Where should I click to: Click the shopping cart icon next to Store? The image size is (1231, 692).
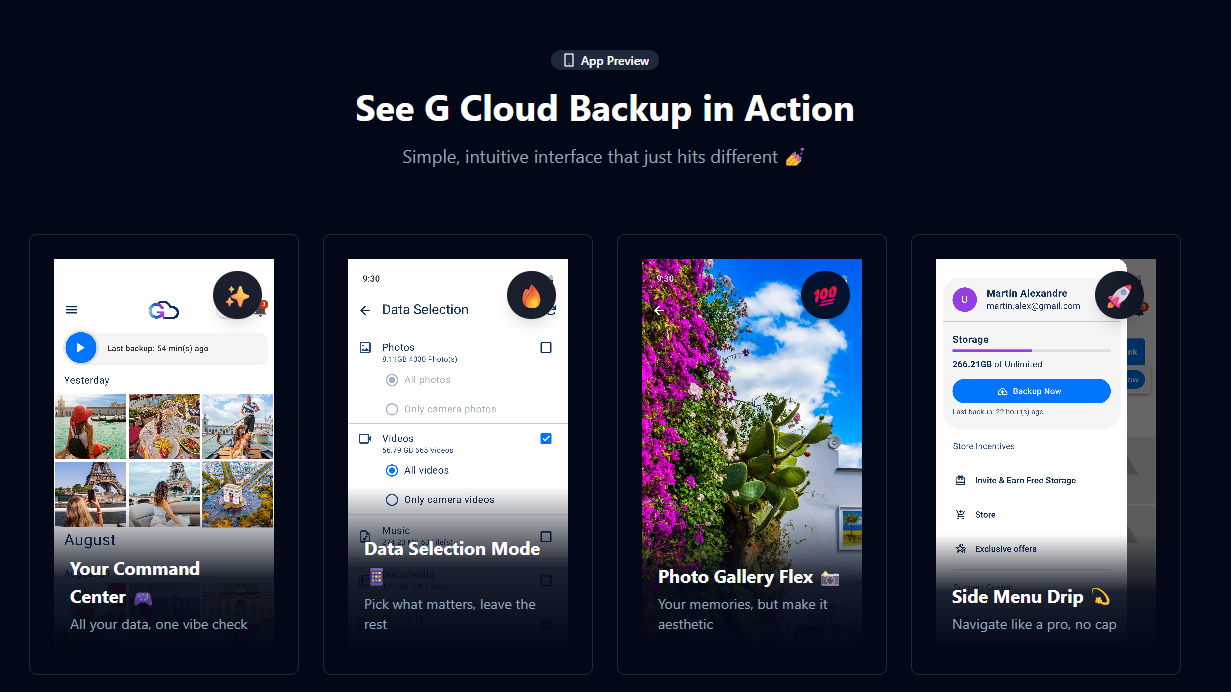click(961, 514)
